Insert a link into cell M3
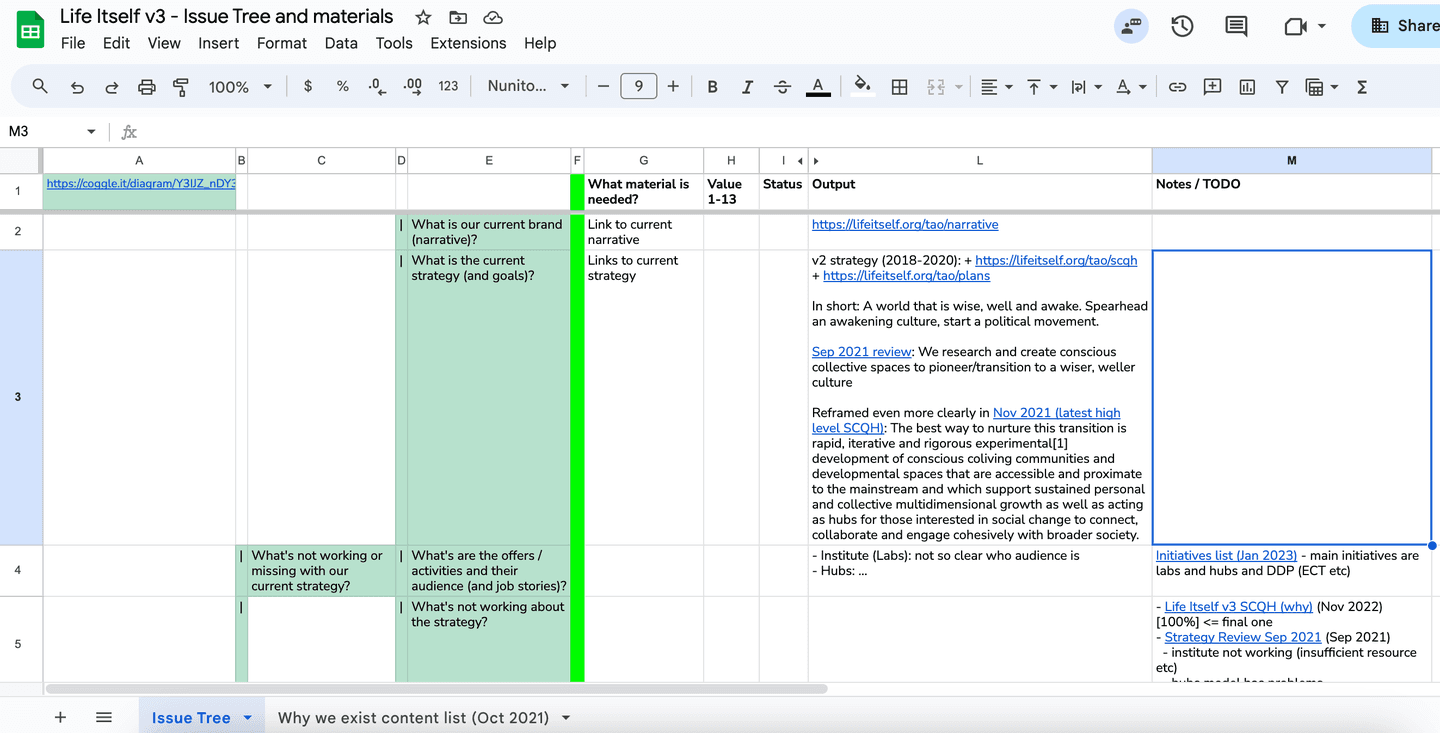The image size is (1440, 733). click(x=1177, y=87)
